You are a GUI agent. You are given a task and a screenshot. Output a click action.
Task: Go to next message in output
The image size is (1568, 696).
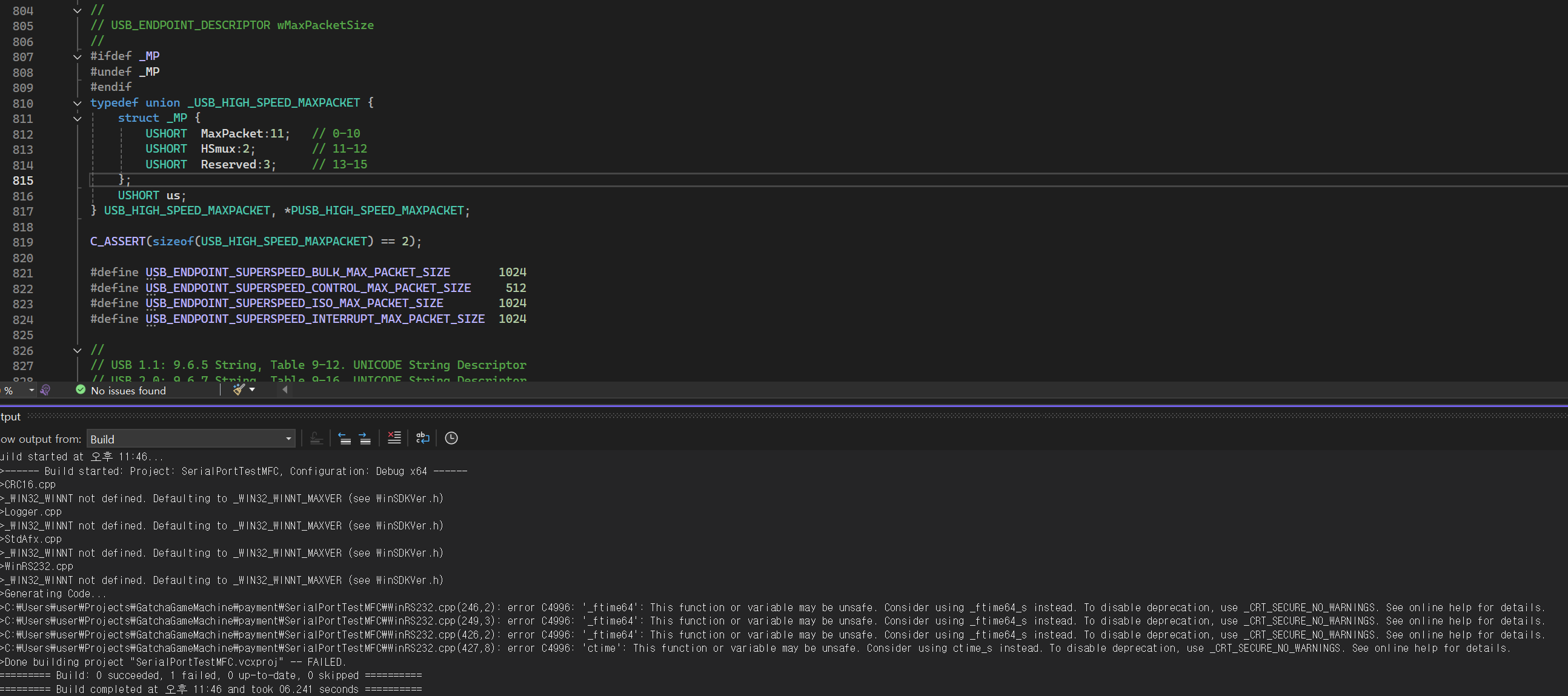(365, 438)
